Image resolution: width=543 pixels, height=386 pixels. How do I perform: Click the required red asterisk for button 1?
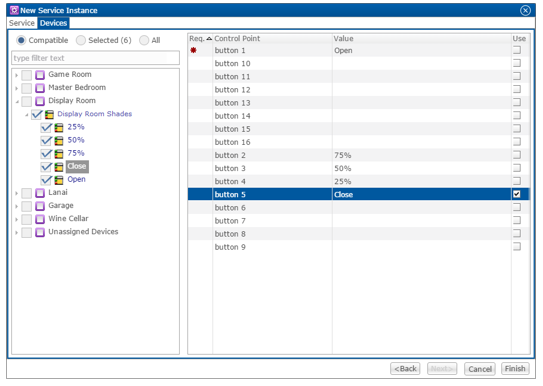(194, 50)
